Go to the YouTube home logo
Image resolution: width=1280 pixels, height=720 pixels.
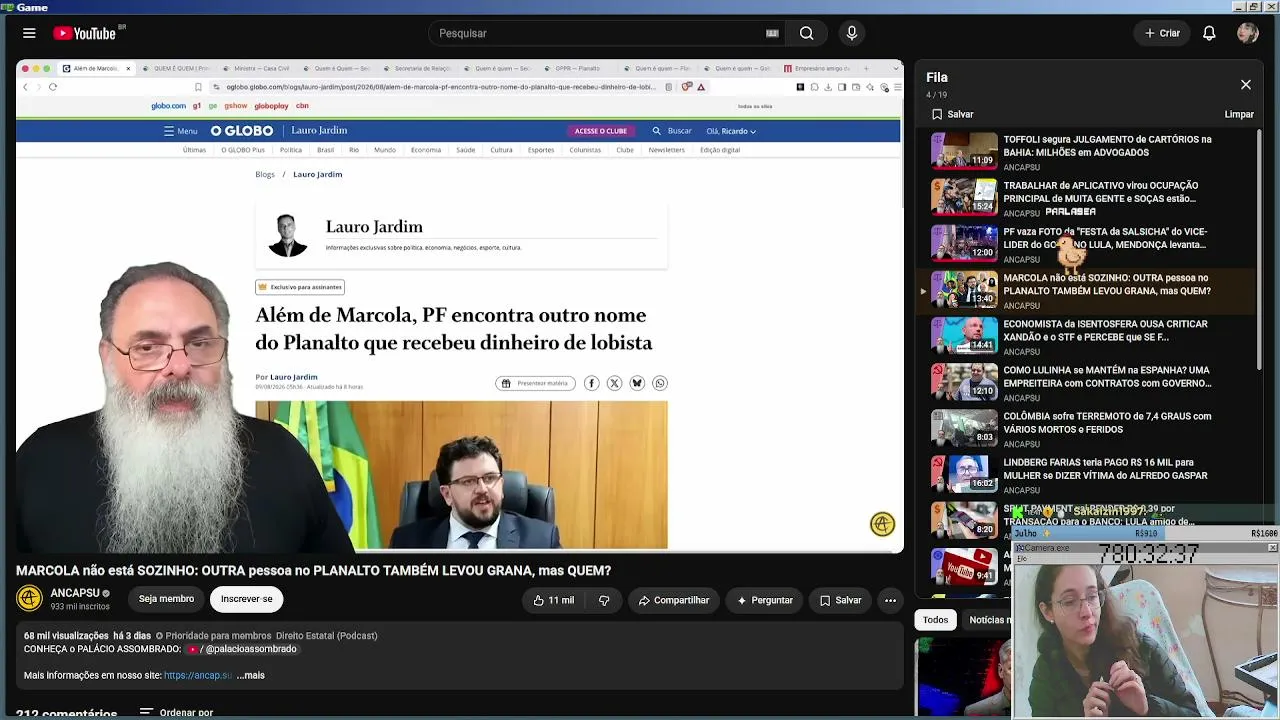85,33
